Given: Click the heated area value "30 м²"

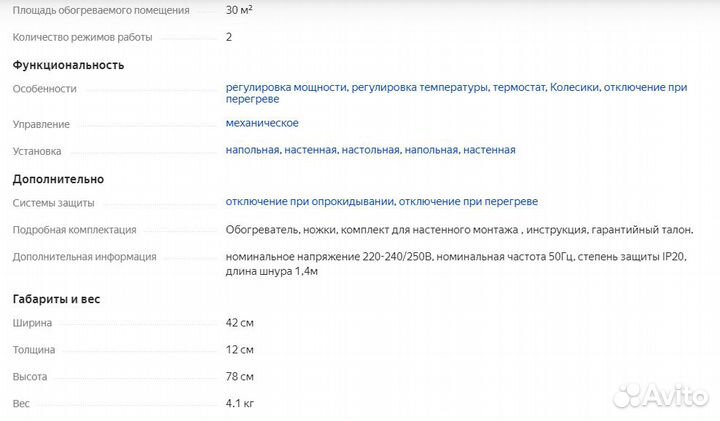Looking at the screenshot, I should [x=239, y=10].
